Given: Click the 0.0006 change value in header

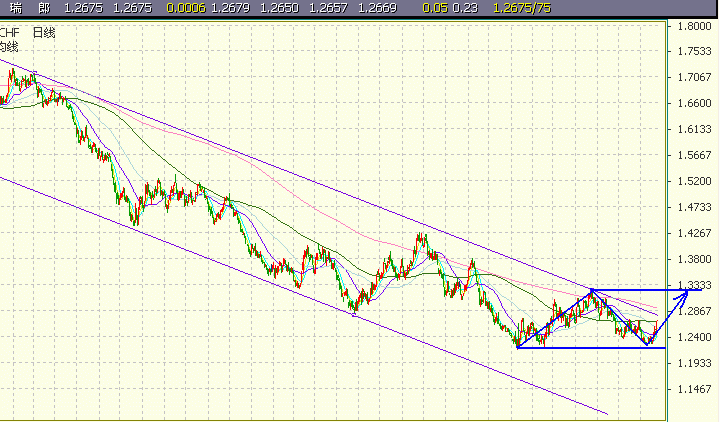Looking at the screenshot, I should [x=186, y=8].
